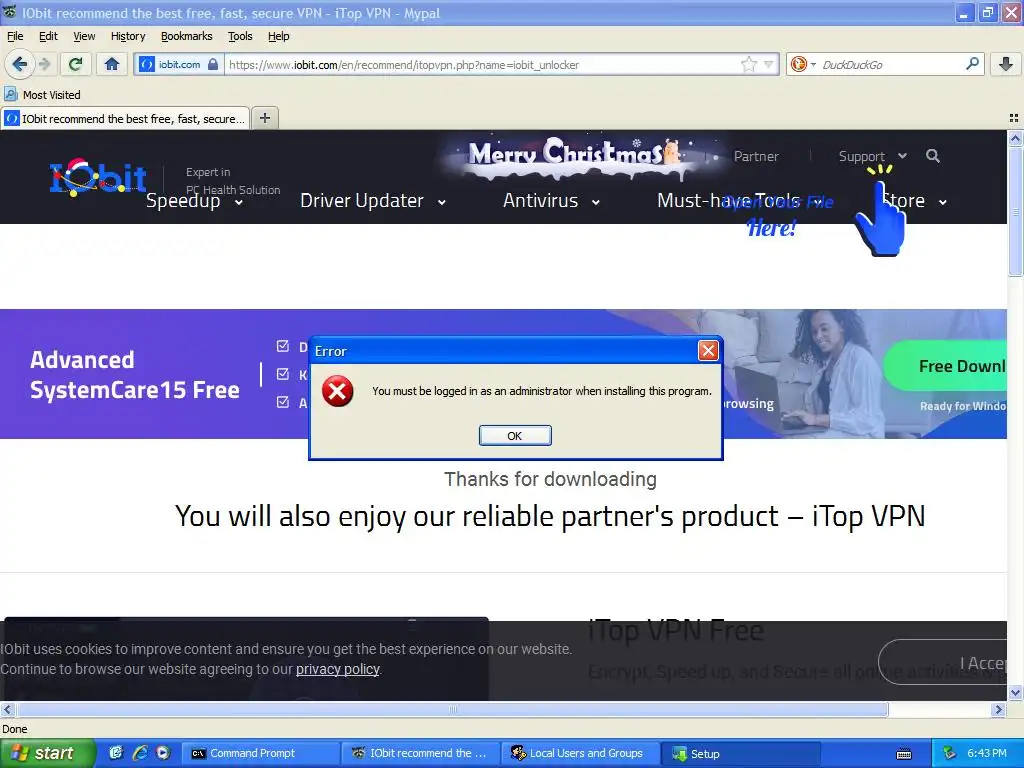Image resolution: width=1024 pixels, height=768 pixels.
Task: Click the tray icon beside the clock
Action: (x=950, y=753)
